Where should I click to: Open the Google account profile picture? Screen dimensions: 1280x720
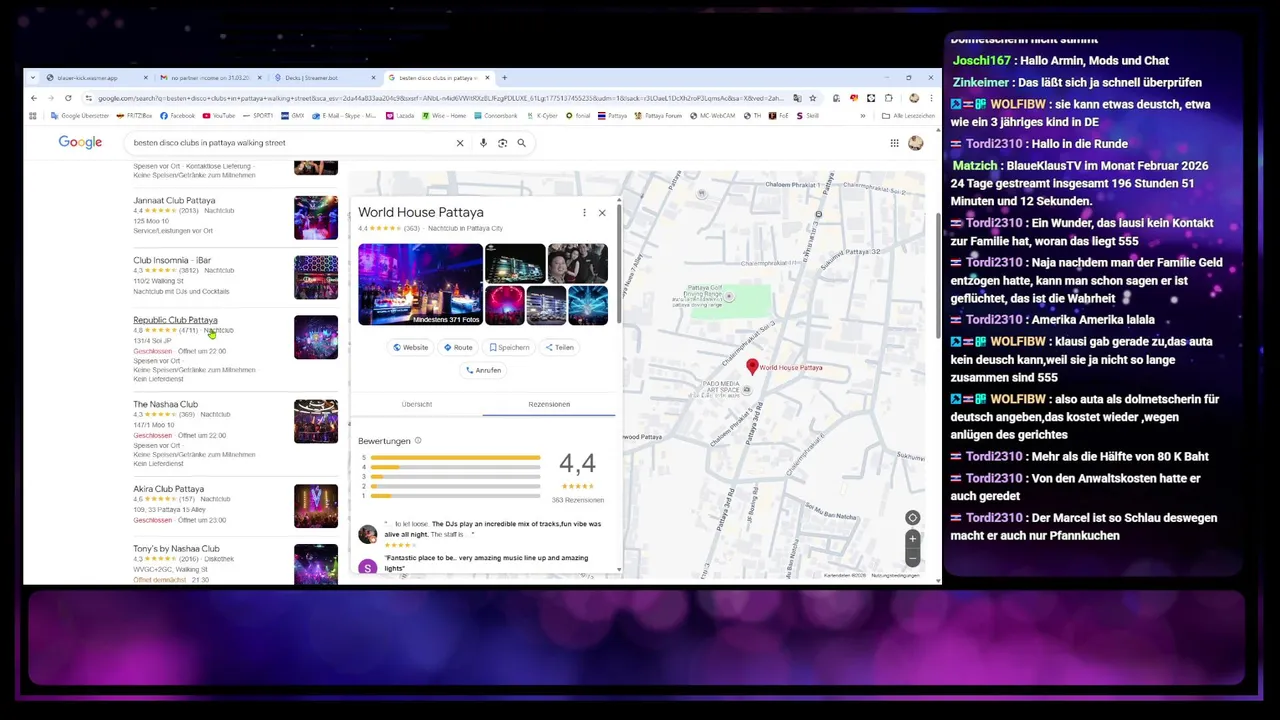click(916, 143)
